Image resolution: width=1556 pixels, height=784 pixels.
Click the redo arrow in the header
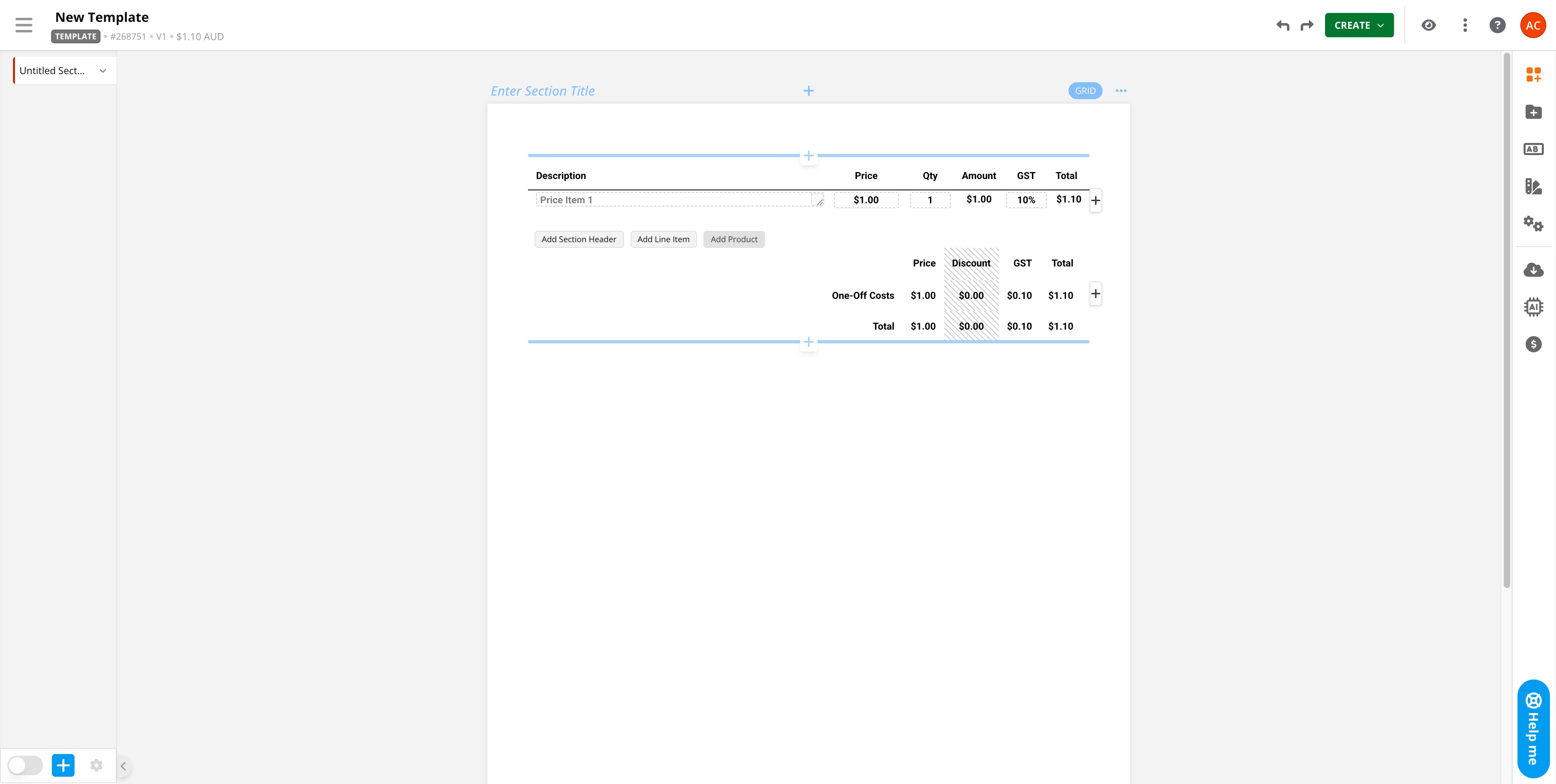(1307, 26)
